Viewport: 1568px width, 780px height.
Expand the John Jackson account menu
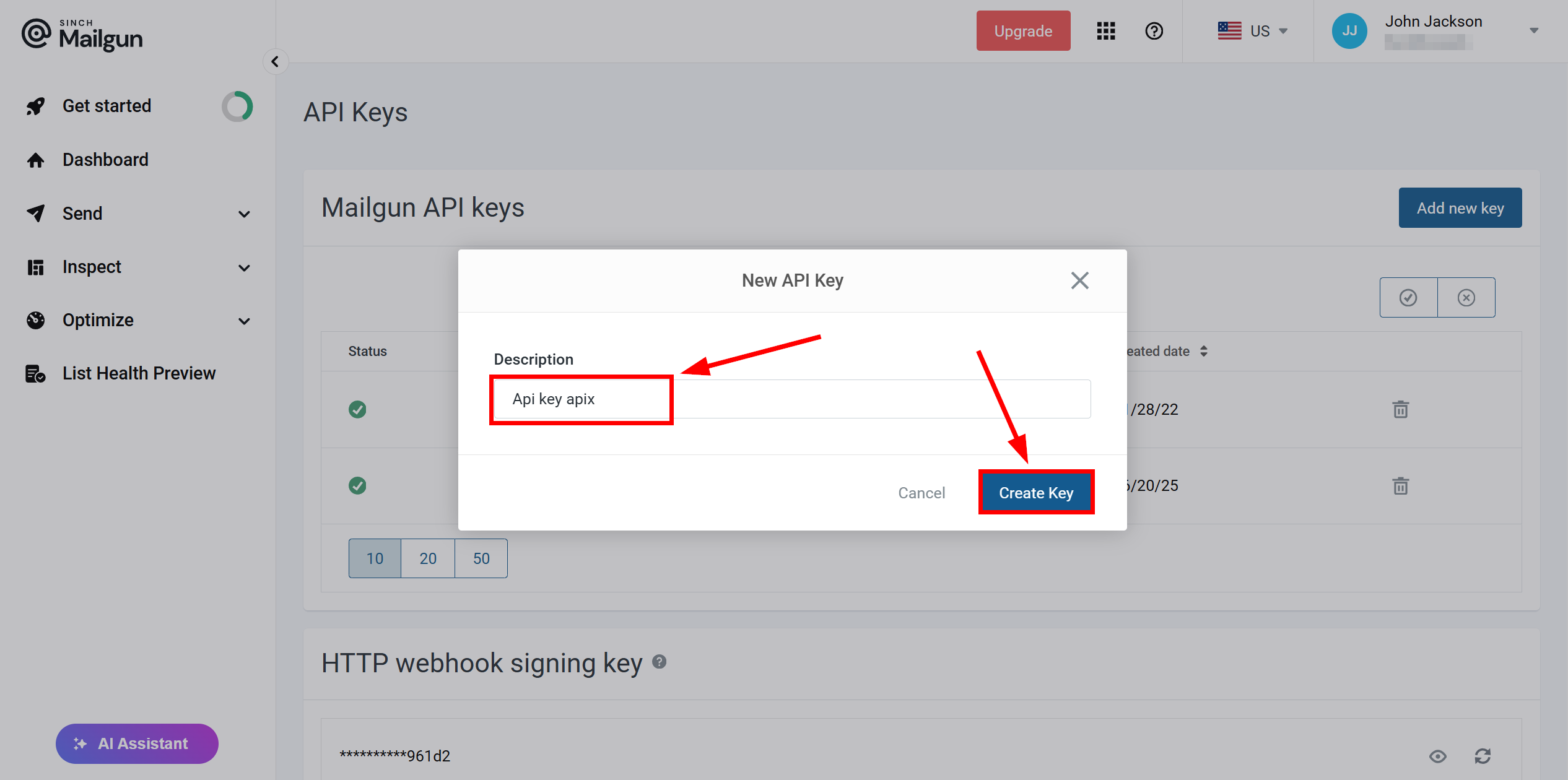click(x=1534, y=31)
